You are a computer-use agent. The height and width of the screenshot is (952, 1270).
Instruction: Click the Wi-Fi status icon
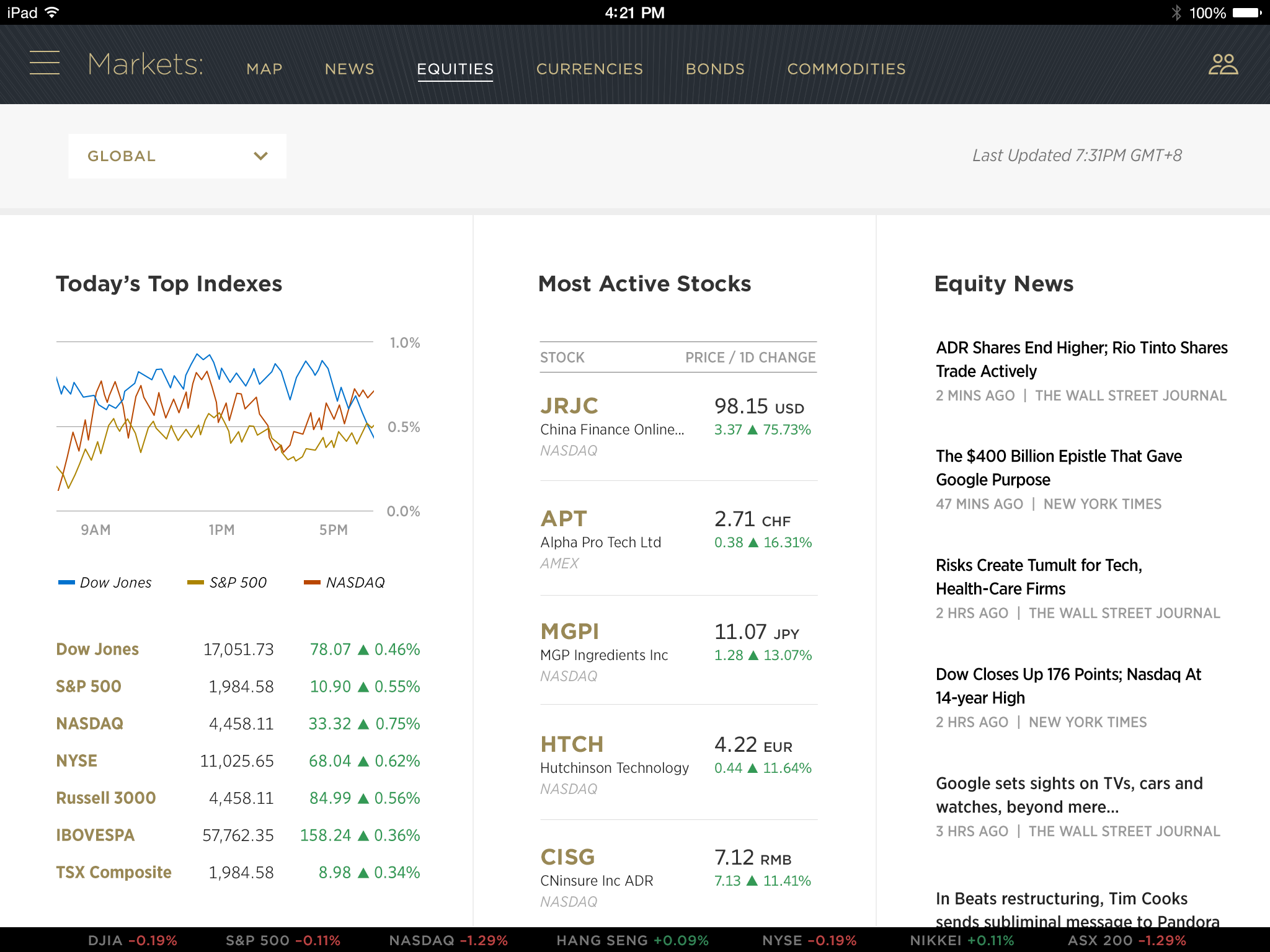point(53,12)
